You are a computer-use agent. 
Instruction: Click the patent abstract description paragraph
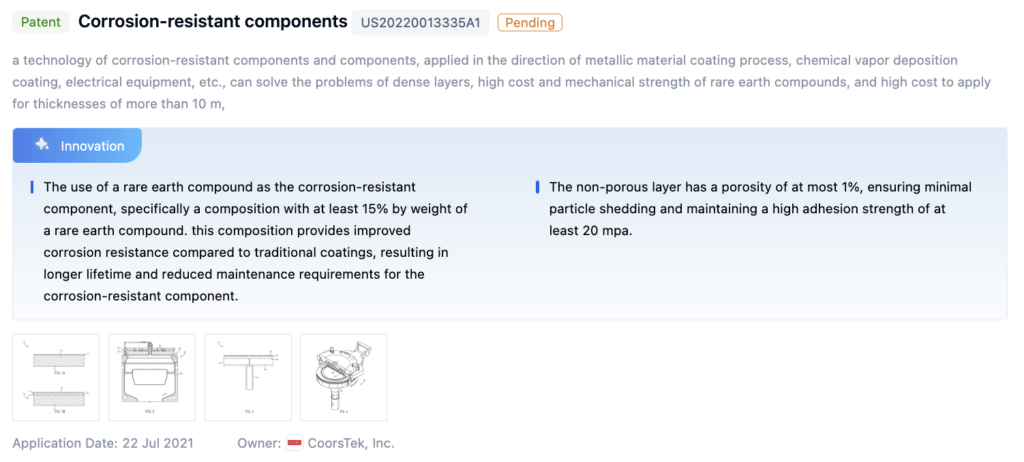pyautogui.click(x=480, y=80)
